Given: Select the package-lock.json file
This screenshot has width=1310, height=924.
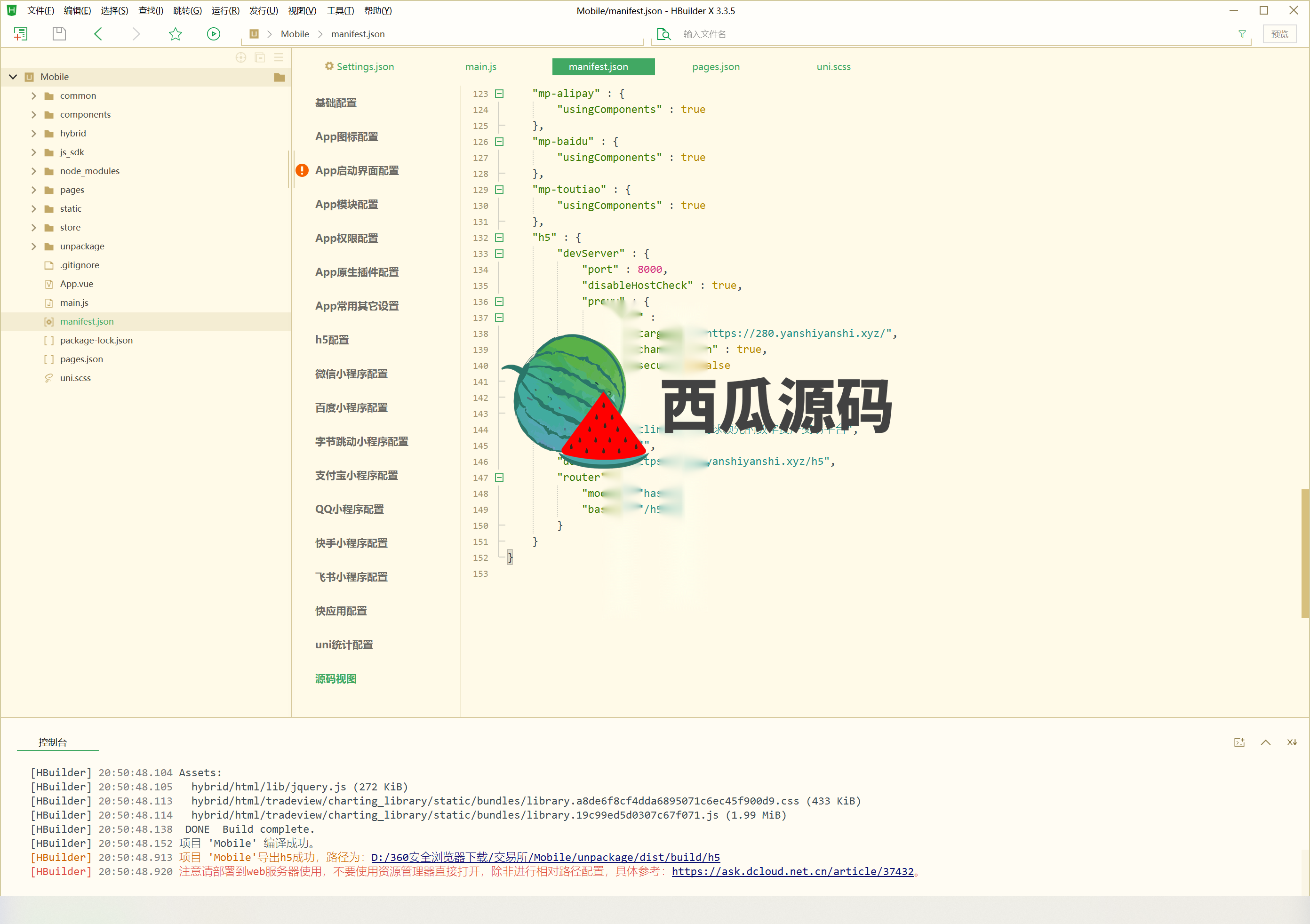Looking at the screenshot, I should click(96, 341).
